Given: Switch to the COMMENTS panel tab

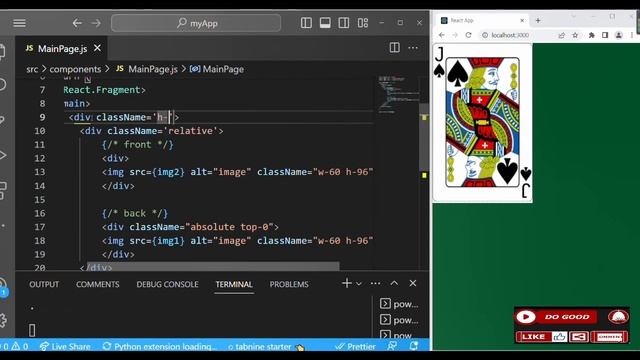Looking at the screenshot, I should (x=98, y=284).
